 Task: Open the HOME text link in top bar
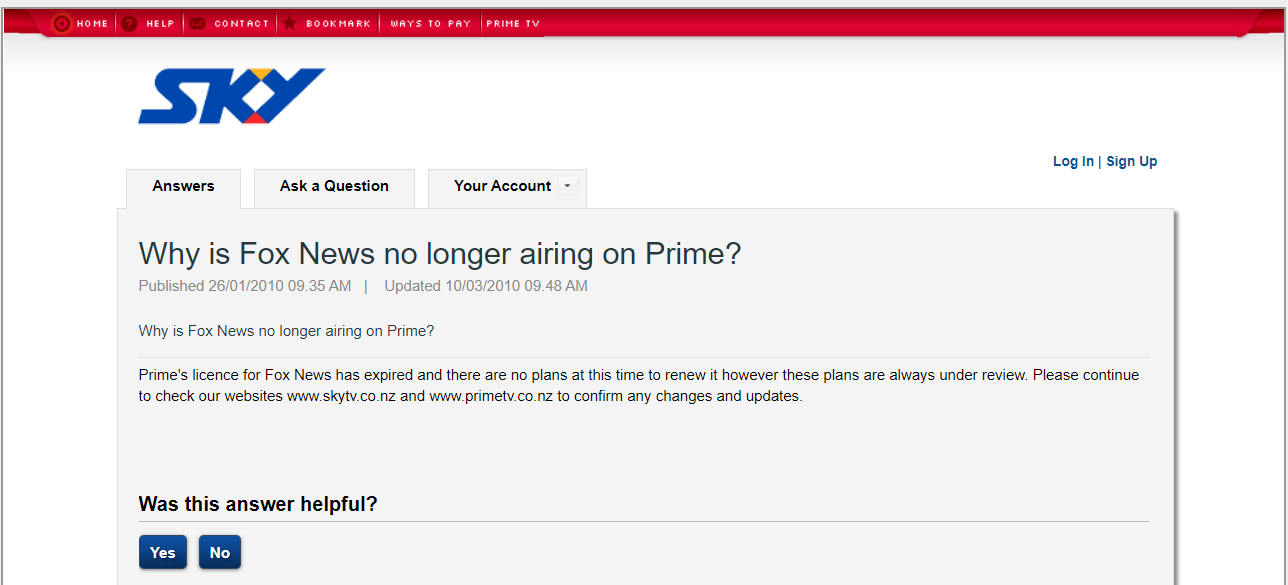[x=92, y=24]
